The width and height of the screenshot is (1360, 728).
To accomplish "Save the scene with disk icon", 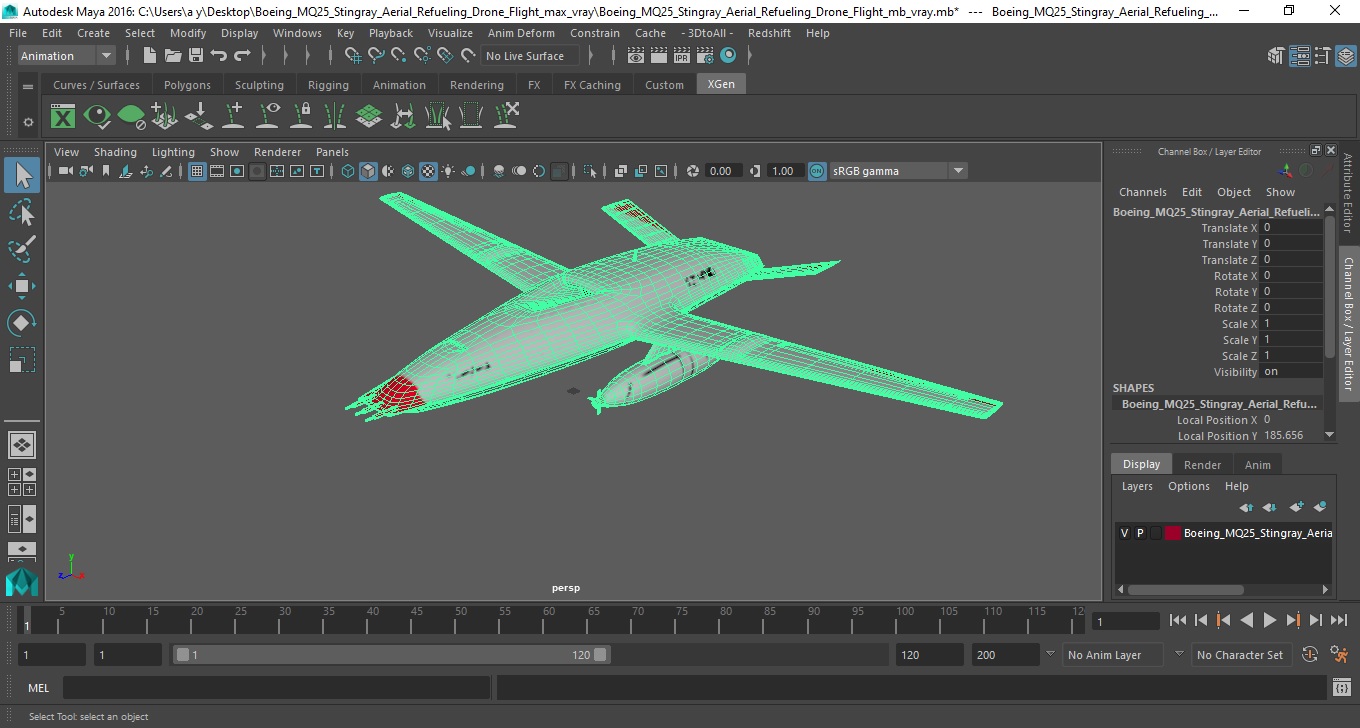I will click(196, 56).
